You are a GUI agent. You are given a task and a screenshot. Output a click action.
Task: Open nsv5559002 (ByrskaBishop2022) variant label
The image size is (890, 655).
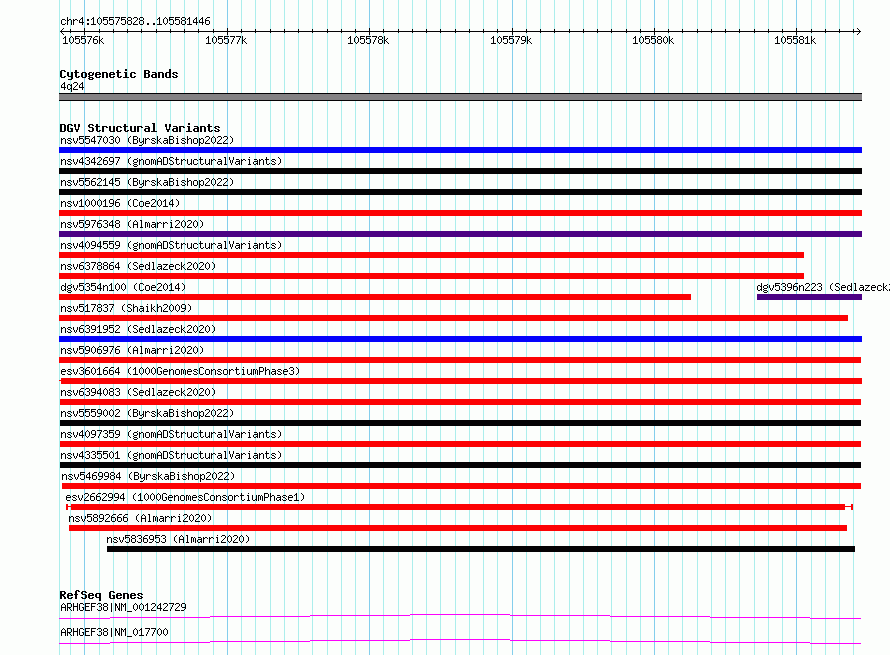pos(147,413)
